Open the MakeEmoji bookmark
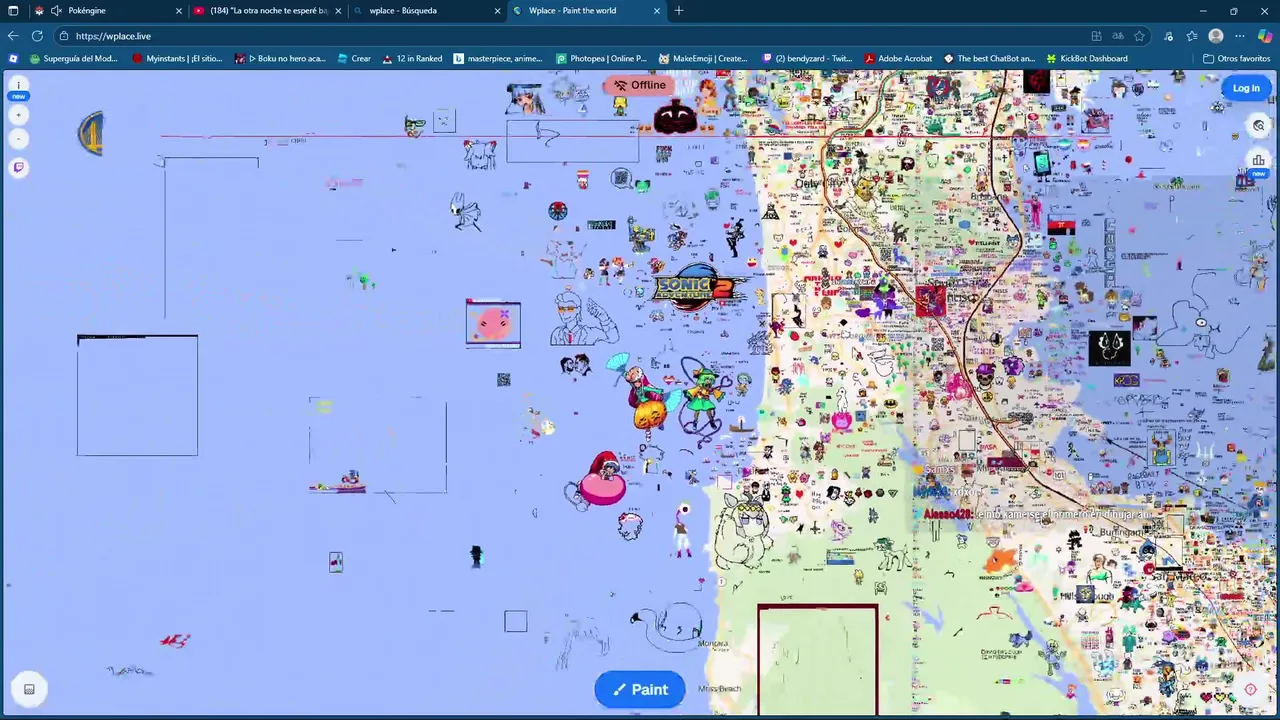 tap(703, 58)
